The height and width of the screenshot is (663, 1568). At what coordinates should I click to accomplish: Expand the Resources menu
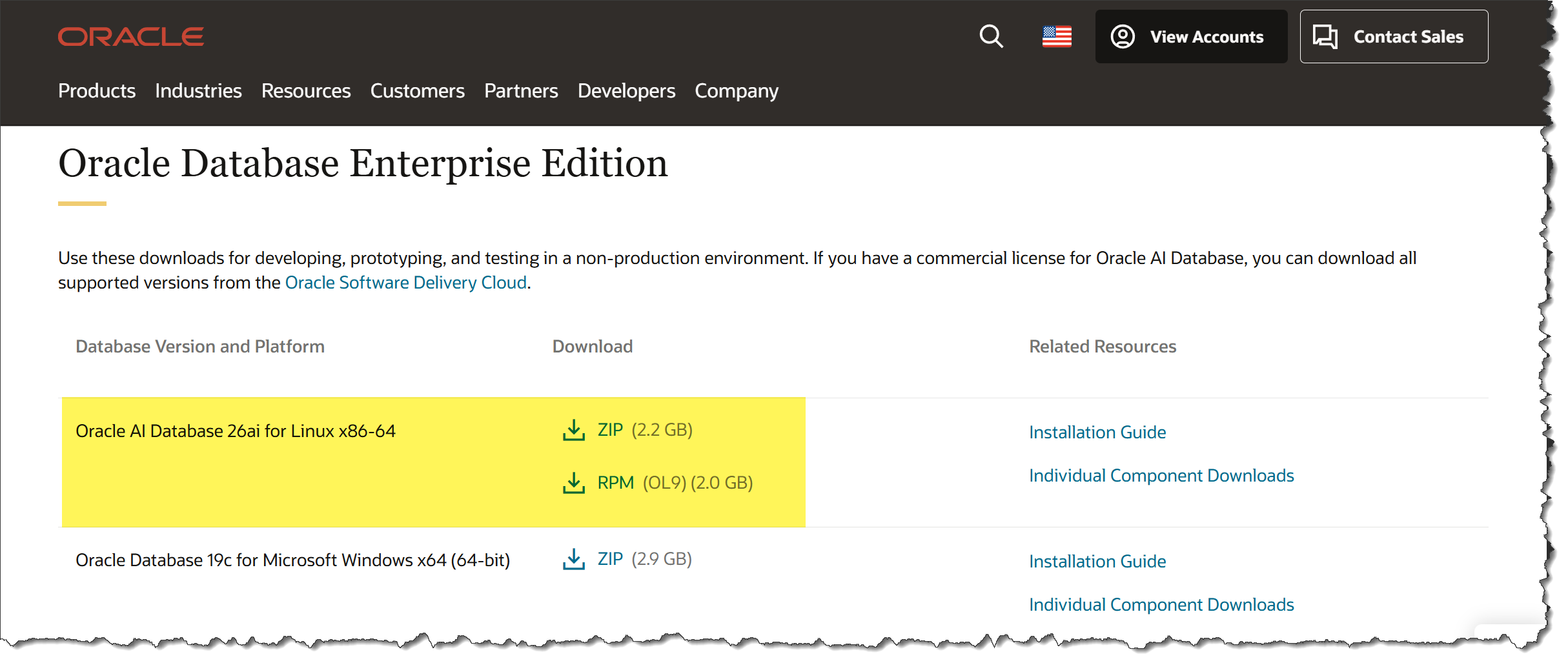click(x=306, y=91)
